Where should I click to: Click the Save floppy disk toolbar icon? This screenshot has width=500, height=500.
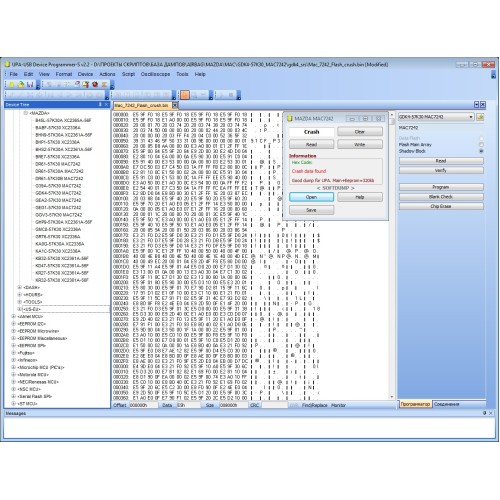coord(30,84)
